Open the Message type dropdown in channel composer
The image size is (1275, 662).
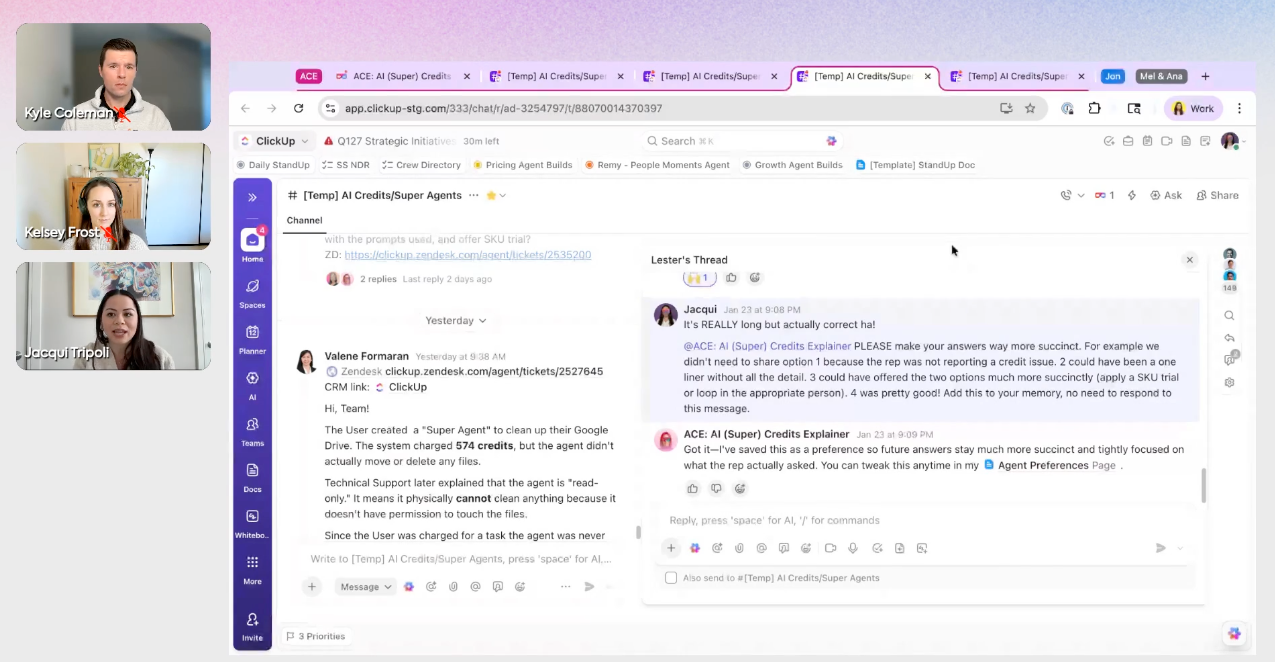tap(366, 587)
